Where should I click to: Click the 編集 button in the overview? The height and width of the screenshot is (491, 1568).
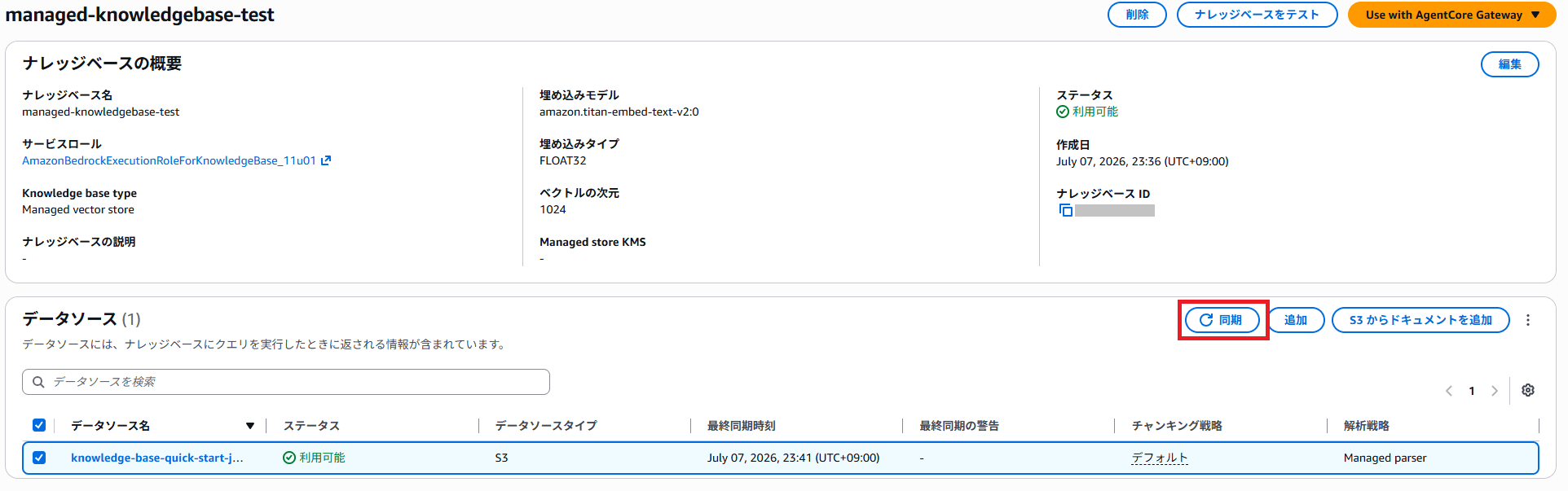(x=1509, y=64)
